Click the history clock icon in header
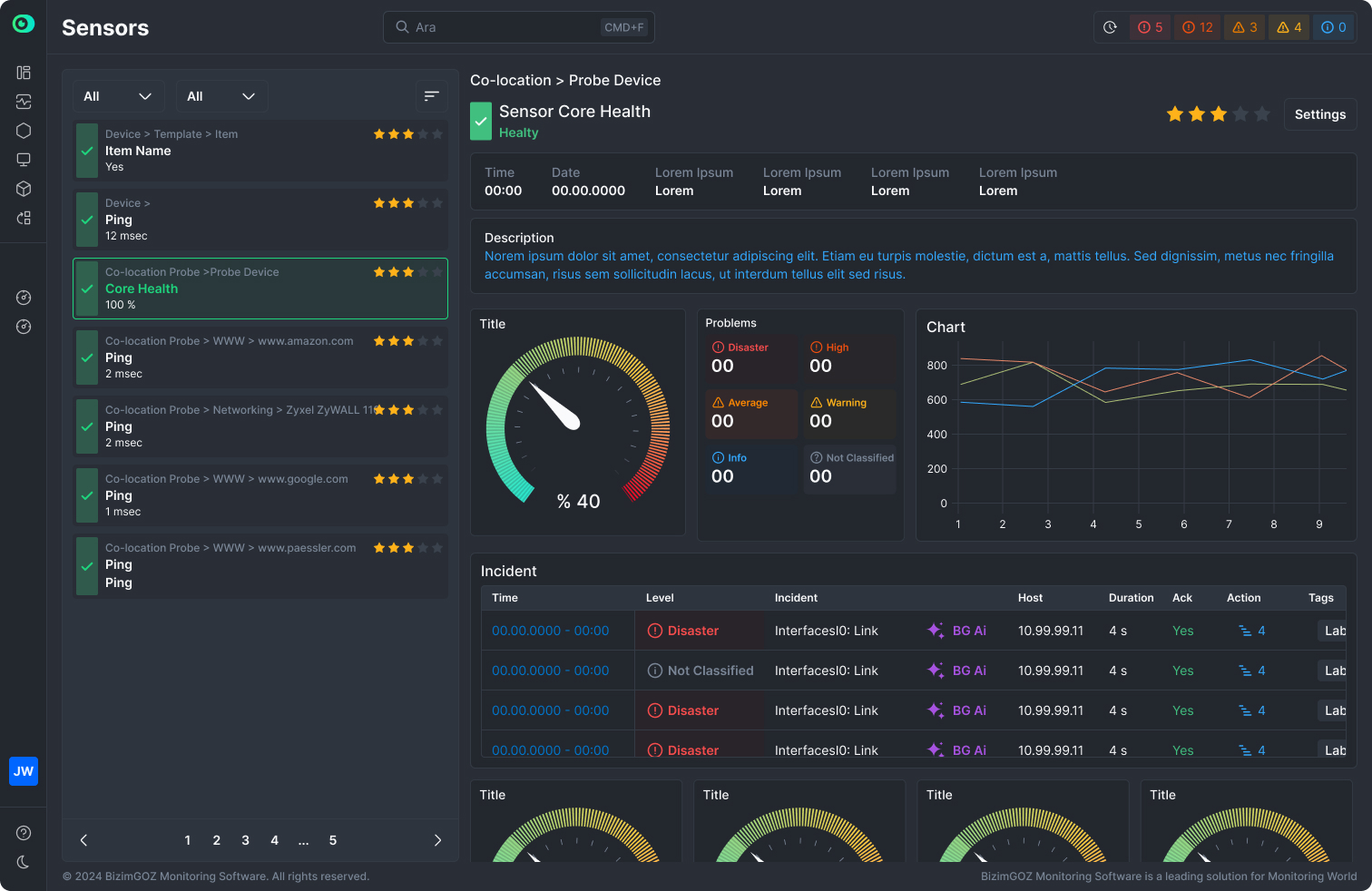The width and height of the screenshot is (1372, 891). [1110, 27]
